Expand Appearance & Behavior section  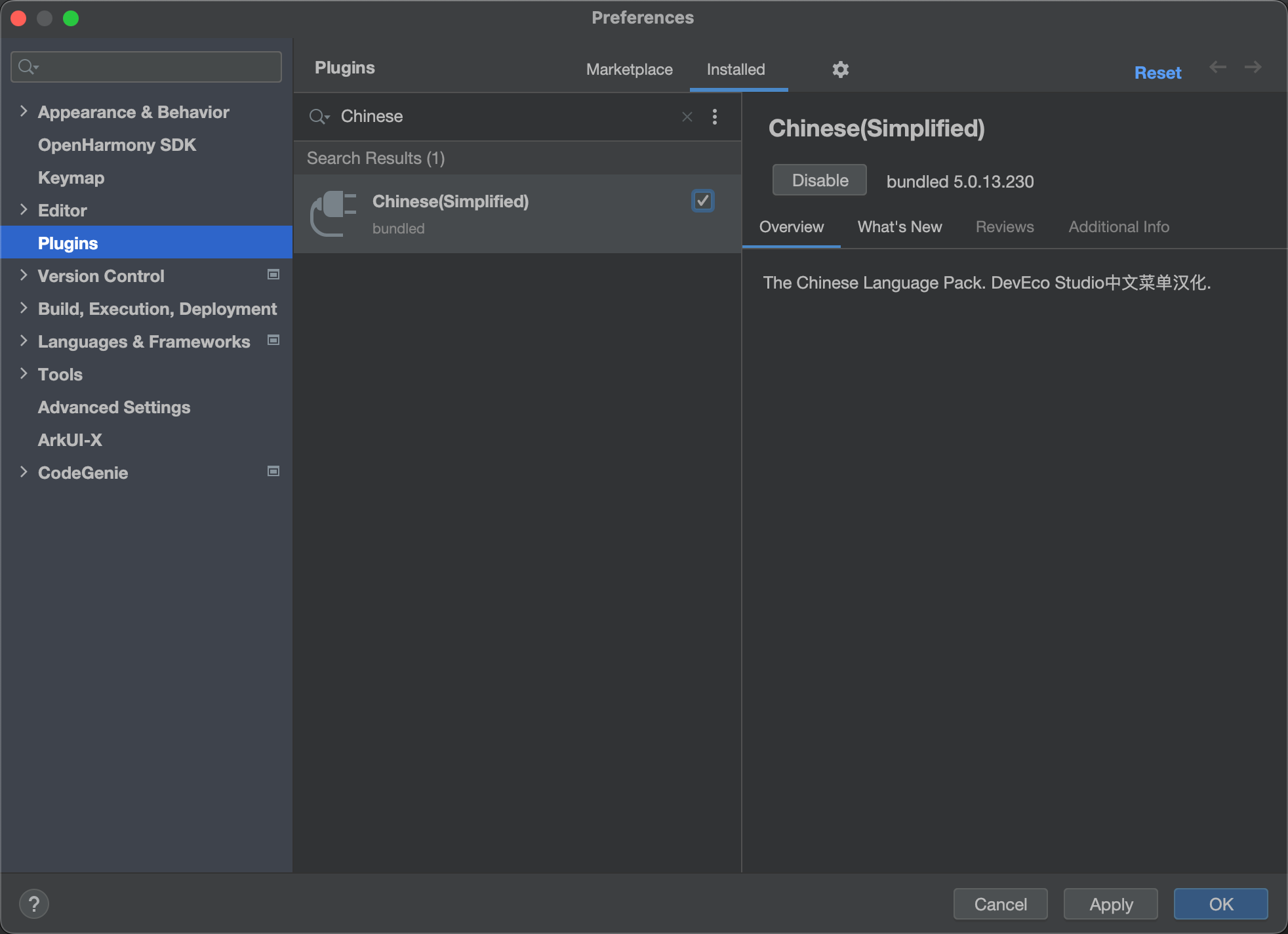[x=24, y=112]
